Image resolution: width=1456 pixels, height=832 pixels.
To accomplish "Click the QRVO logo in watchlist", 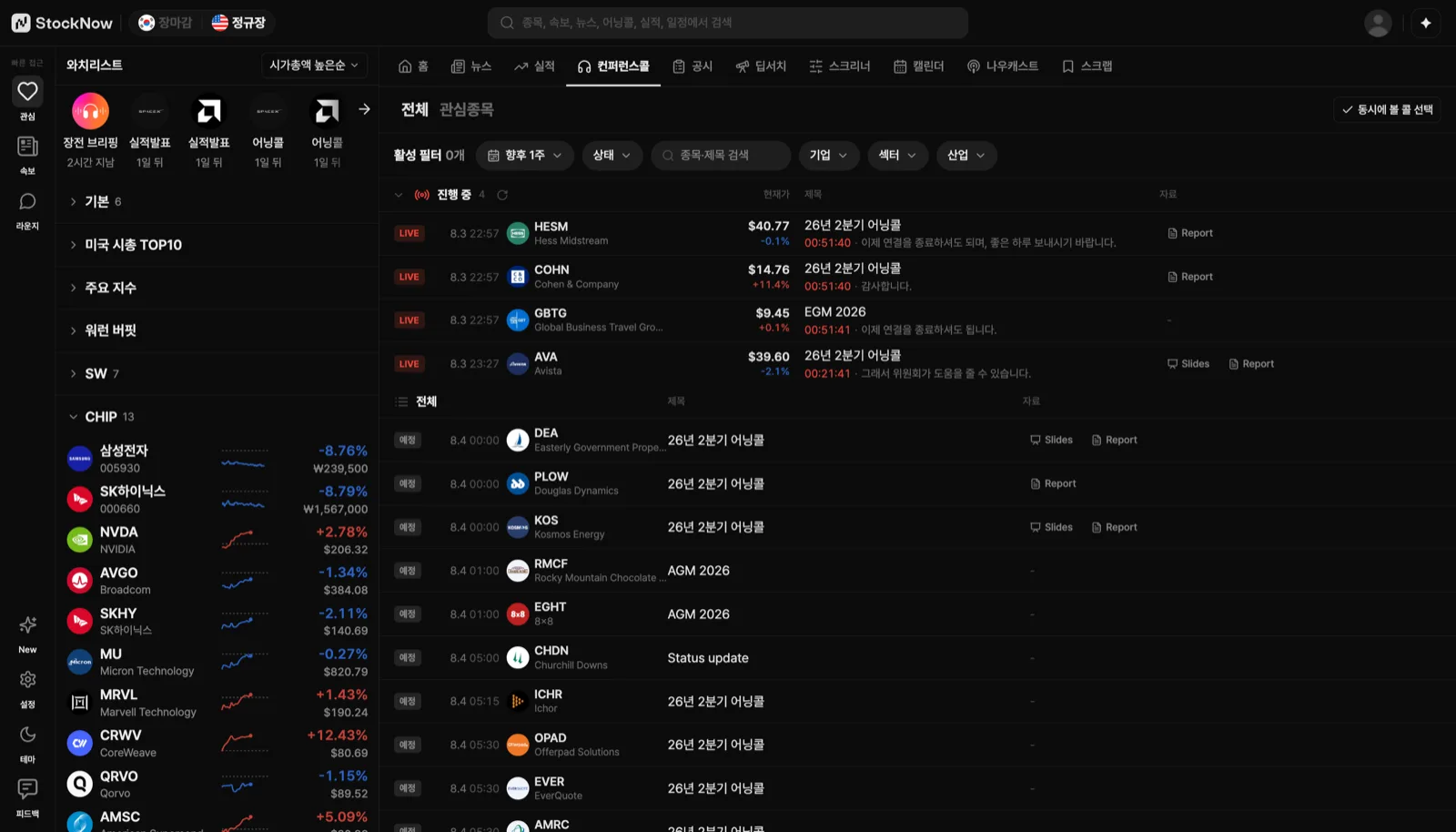I will tap(80, 784).
